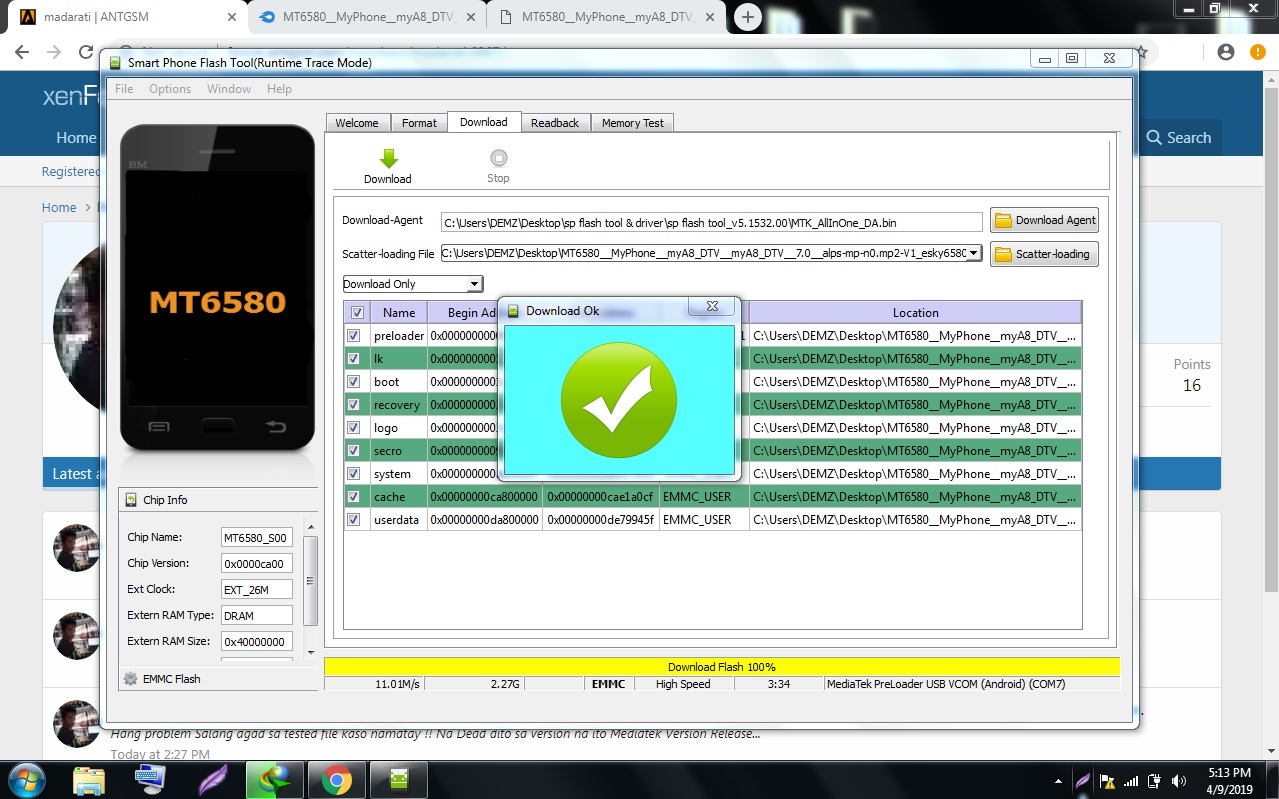
Task: Click the green checkmark success image
Action: coord(619,400)
